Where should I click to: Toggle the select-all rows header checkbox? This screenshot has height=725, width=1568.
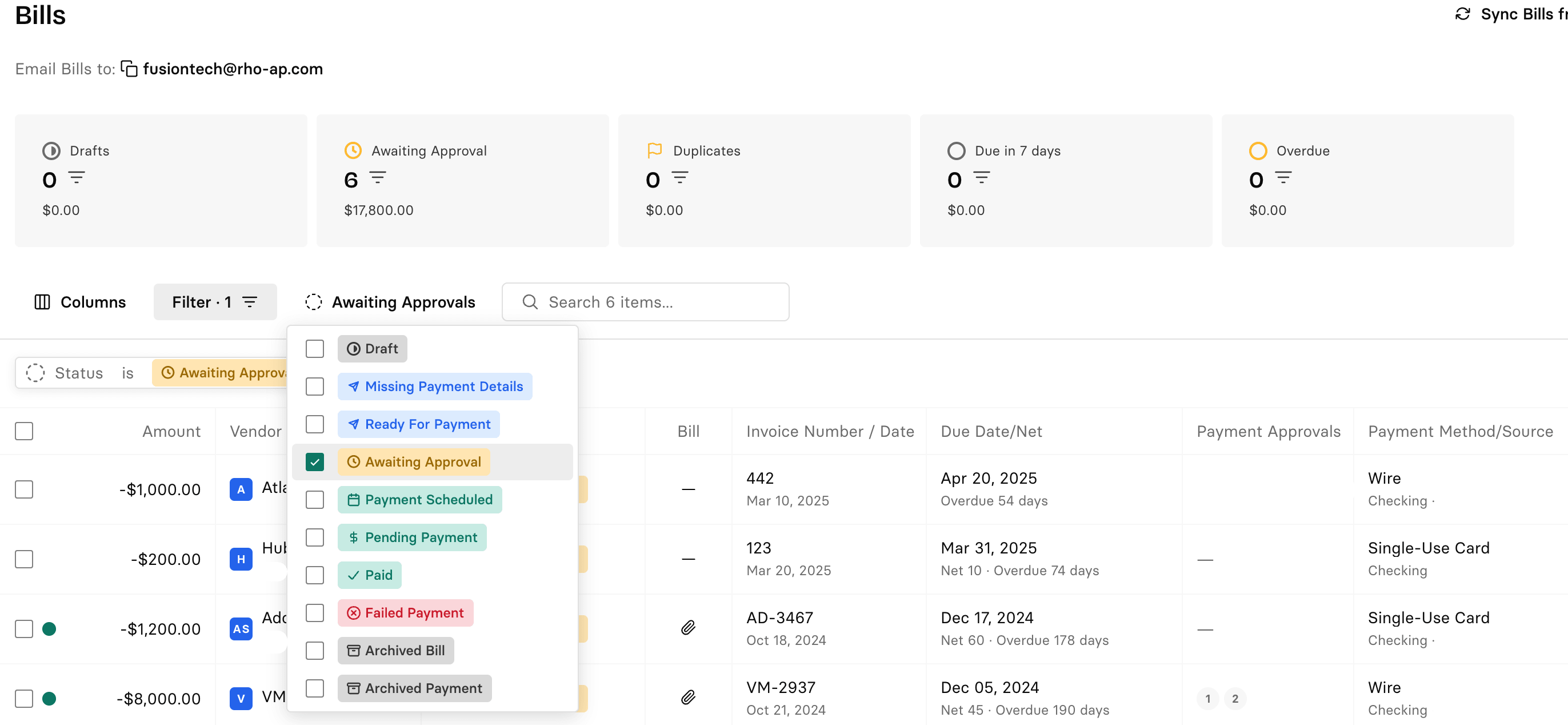24,431
